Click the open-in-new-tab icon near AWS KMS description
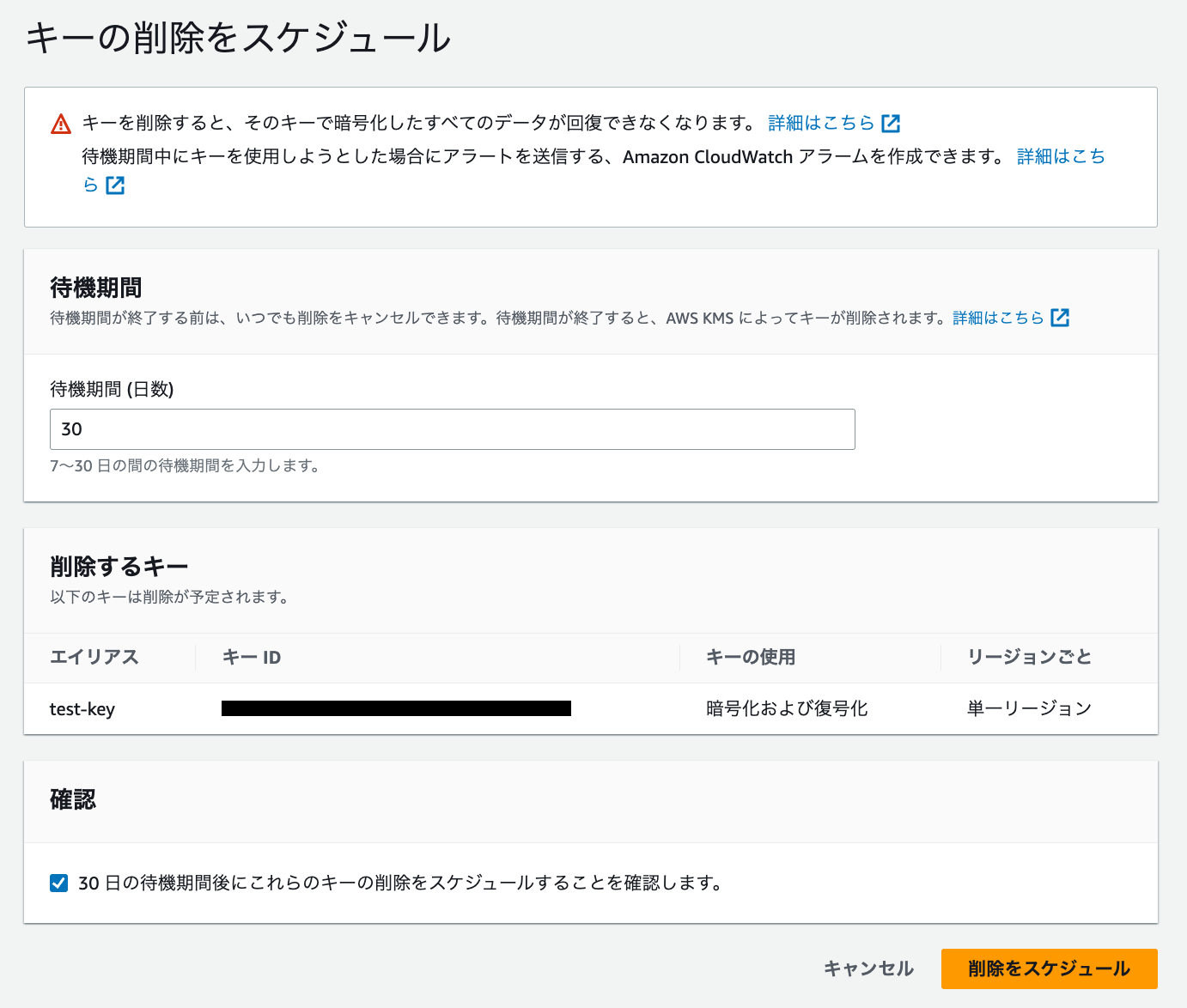This screenshot has width=1187, height=1008. coord(1061,317)
